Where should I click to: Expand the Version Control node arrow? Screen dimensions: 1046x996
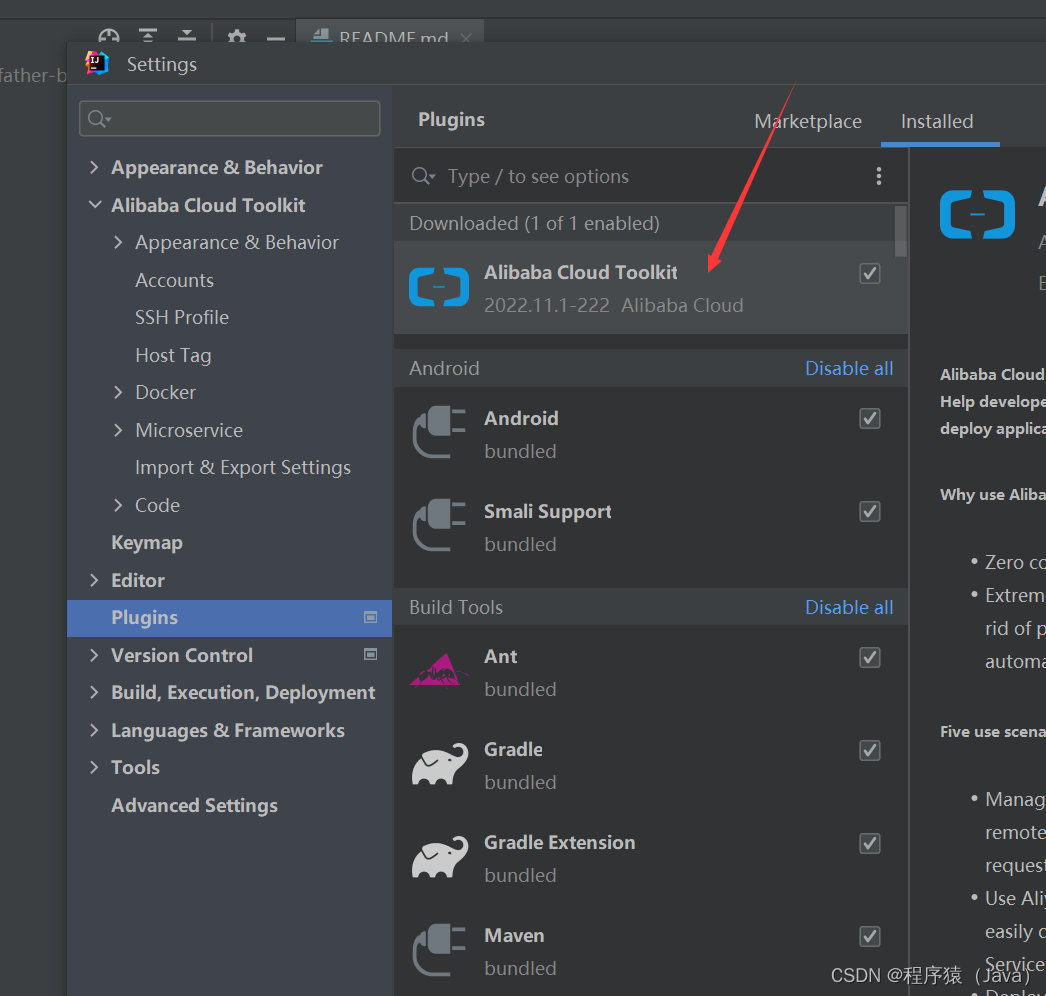94,655
